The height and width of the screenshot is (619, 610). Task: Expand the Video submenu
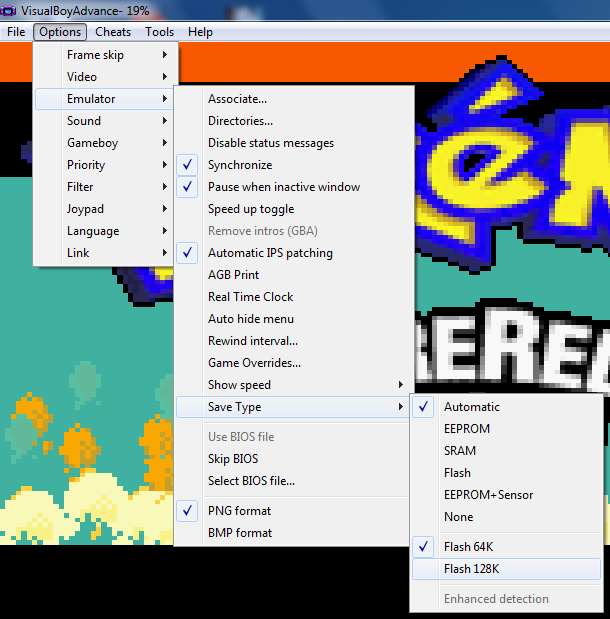[x=104, y=77]
